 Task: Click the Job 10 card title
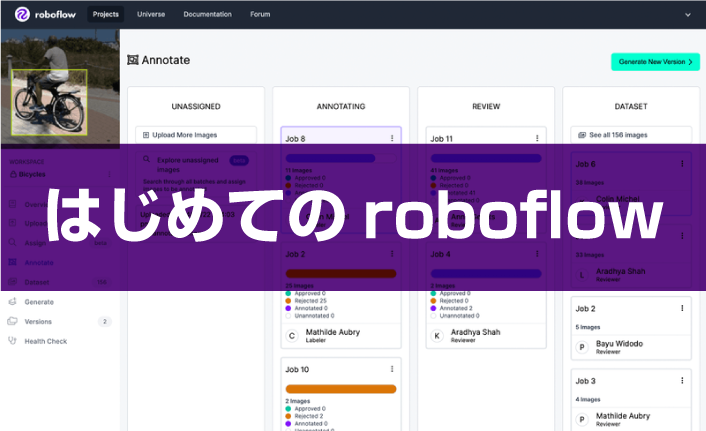coord(297,369)
